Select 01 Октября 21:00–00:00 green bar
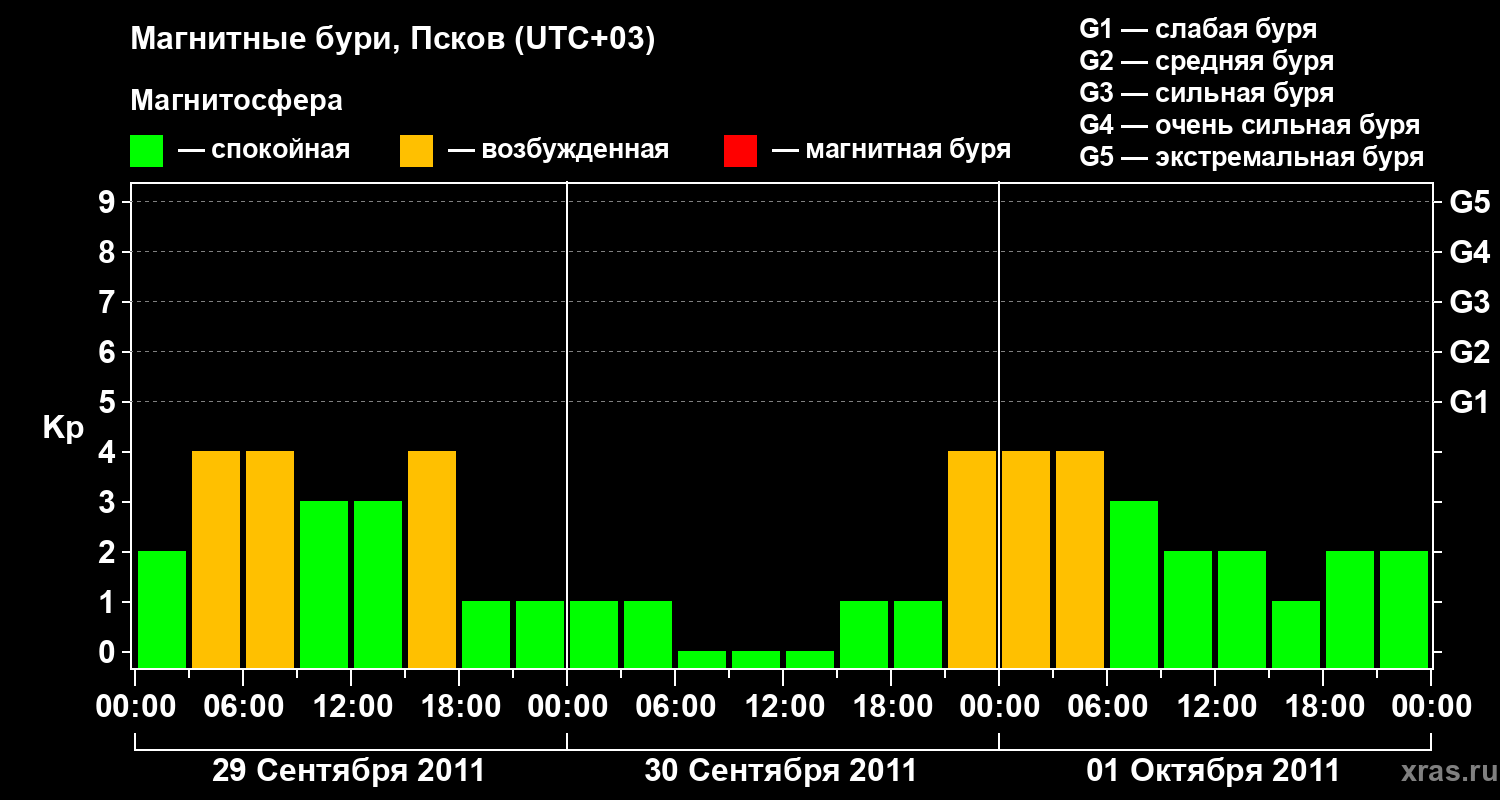Image resolution: width=1500 pixels, height=800 pixels. [1404, 609]
